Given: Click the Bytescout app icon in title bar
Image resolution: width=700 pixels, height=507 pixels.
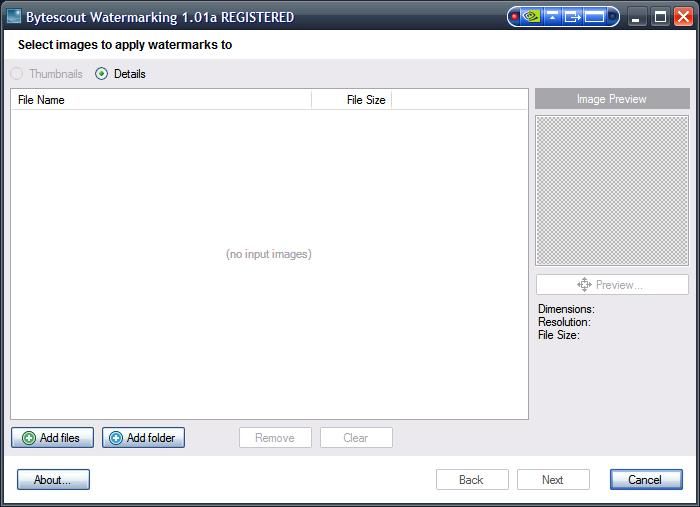Looking at the screenshot, I should [x=14, y=17].
